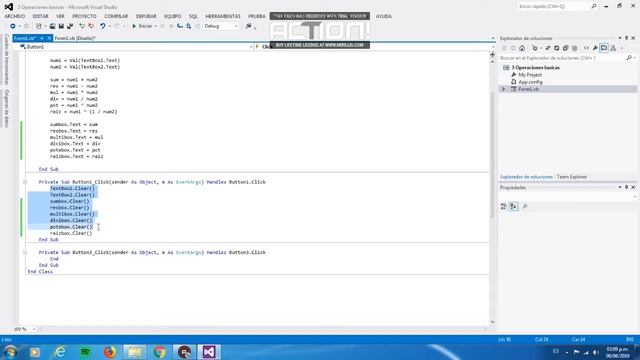Click the Open File toolbar icon
The image size is (640, 360).
tap(52, 26)
